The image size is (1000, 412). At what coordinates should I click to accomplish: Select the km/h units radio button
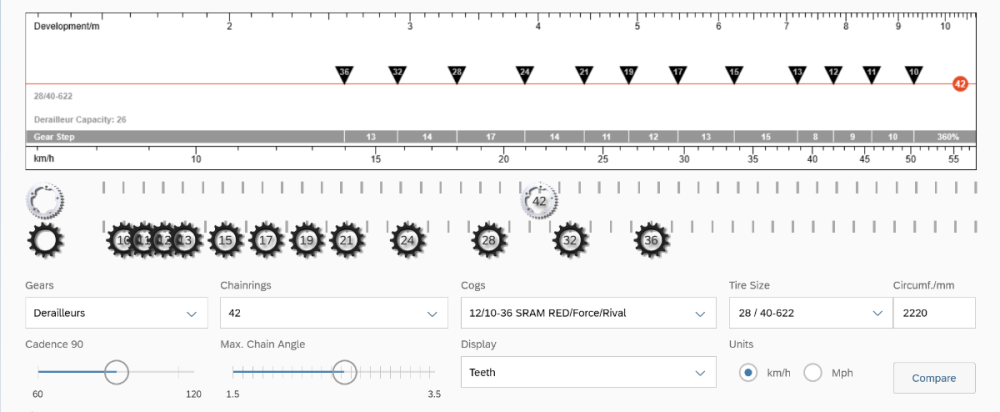(x=748, y=372)
